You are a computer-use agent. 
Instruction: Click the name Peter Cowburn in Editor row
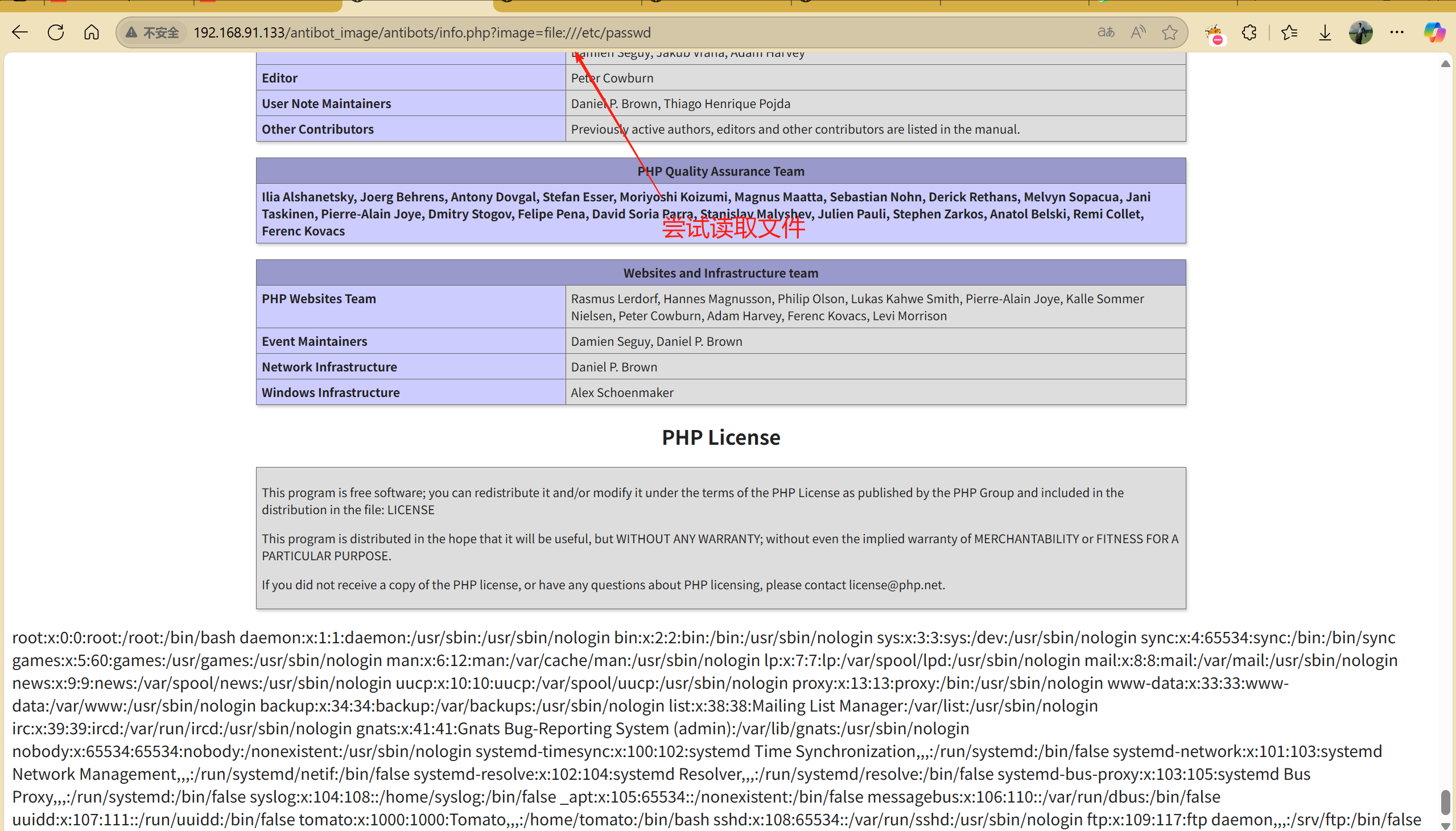(x=612, y=77)
